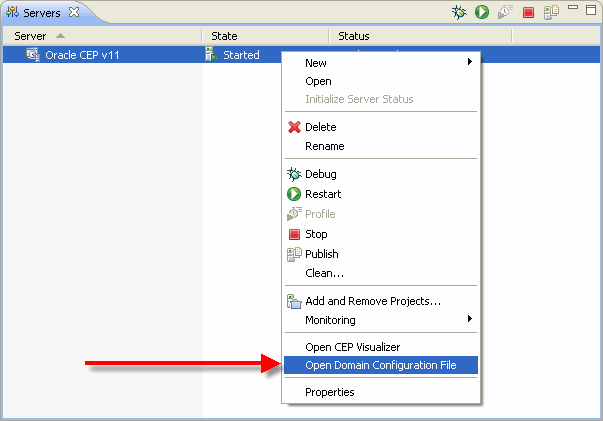Choose Restart from the context menu
The image size is (603, 421).
click(381, 194)
